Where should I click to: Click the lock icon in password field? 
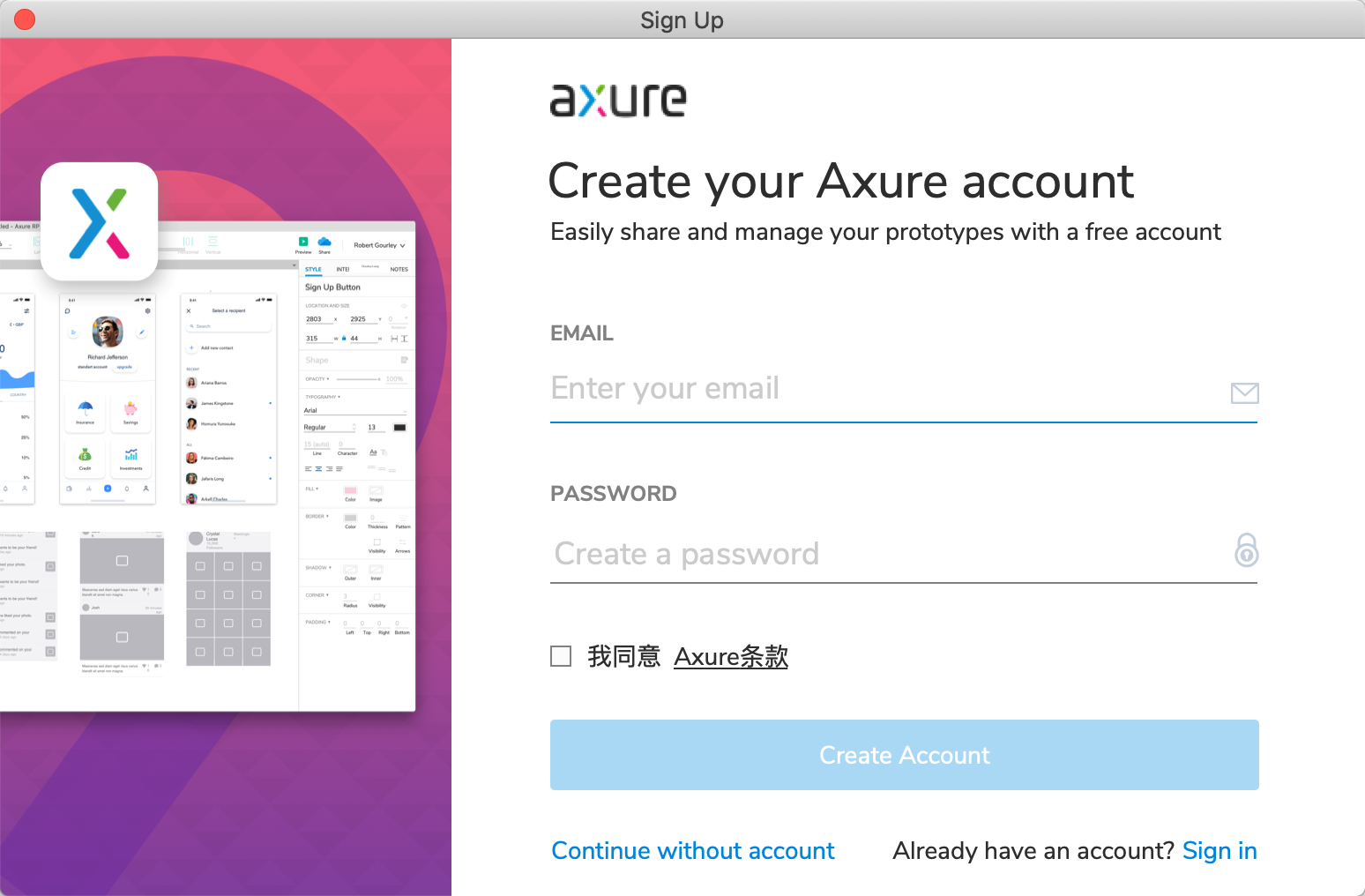tap(1246, 550)
